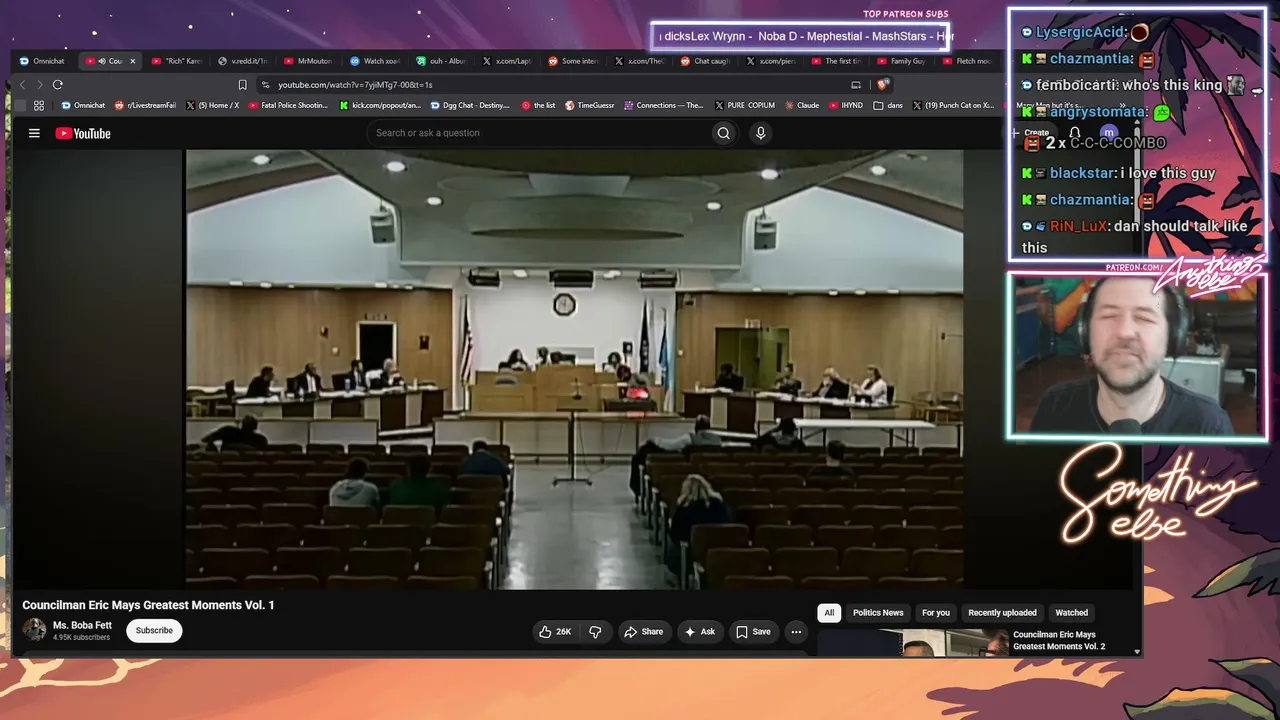The width and height of the screenshot is (1280, 720).
Task: Click the YouTube search input field
Action: (538, 133)
